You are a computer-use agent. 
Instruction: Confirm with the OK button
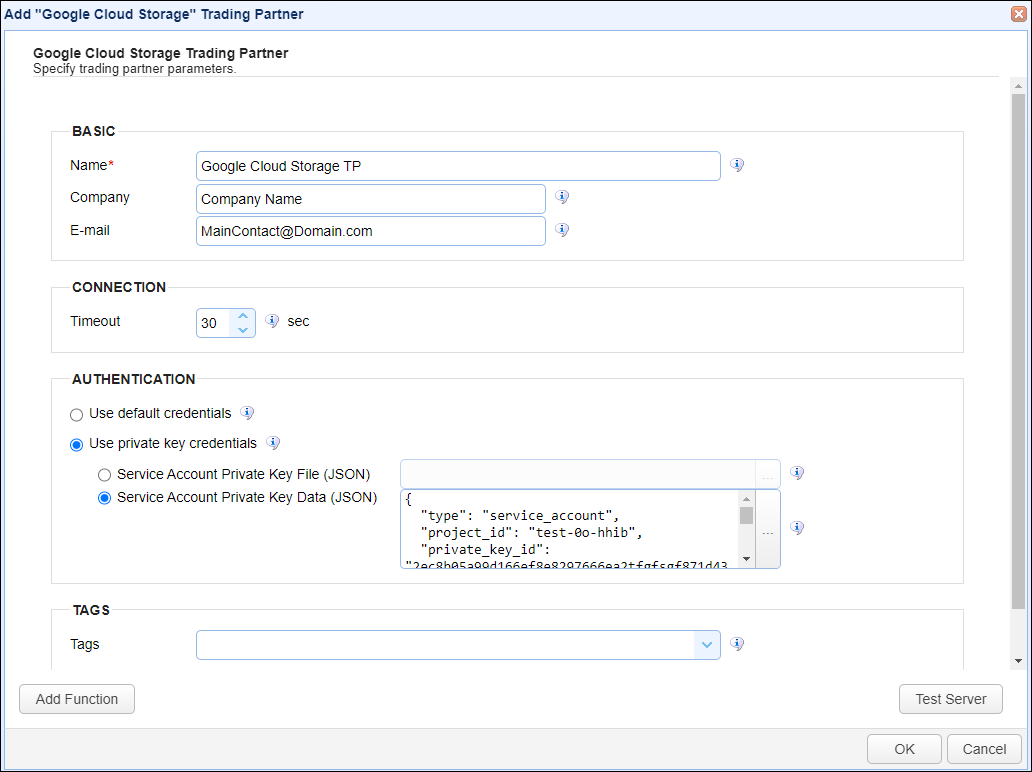tap(904, 749)
